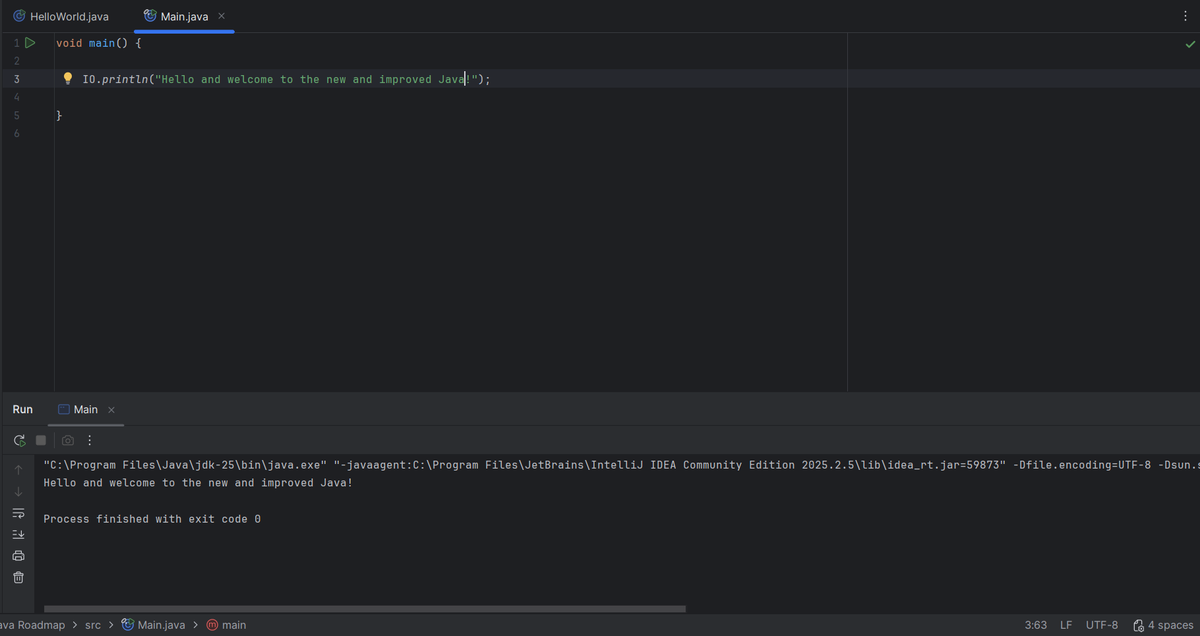Expand the src breadcrumb menu
The width and height of the screenshot is (1200, 636).
pos(92,624)
